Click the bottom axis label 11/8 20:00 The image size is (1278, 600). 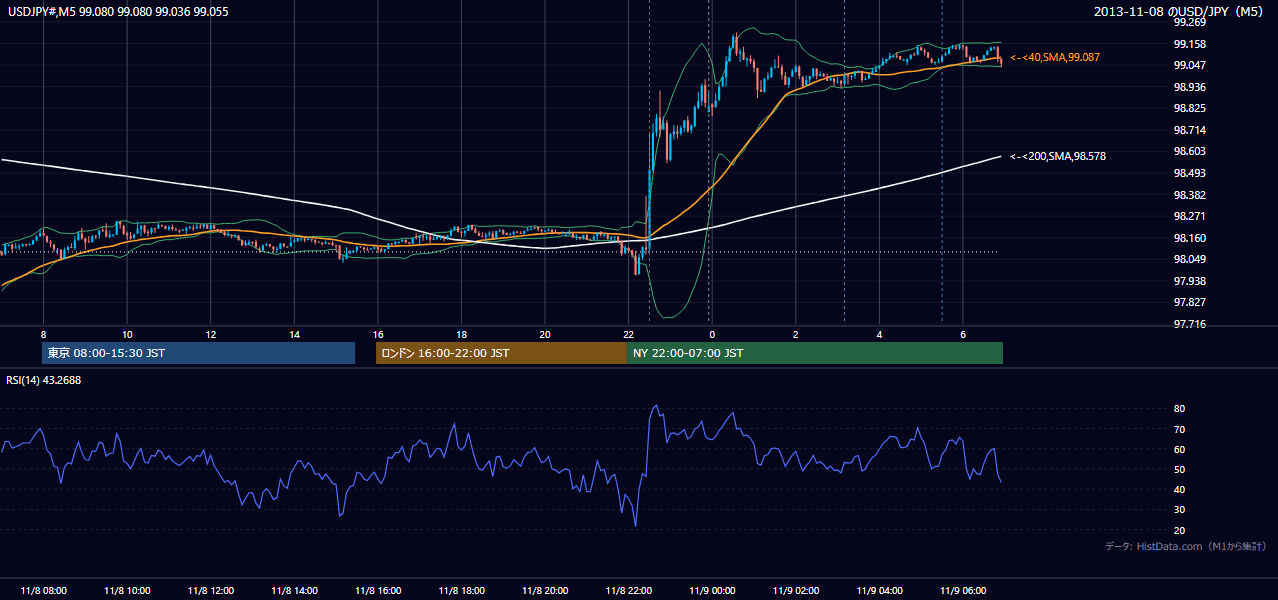coord(545,591)
